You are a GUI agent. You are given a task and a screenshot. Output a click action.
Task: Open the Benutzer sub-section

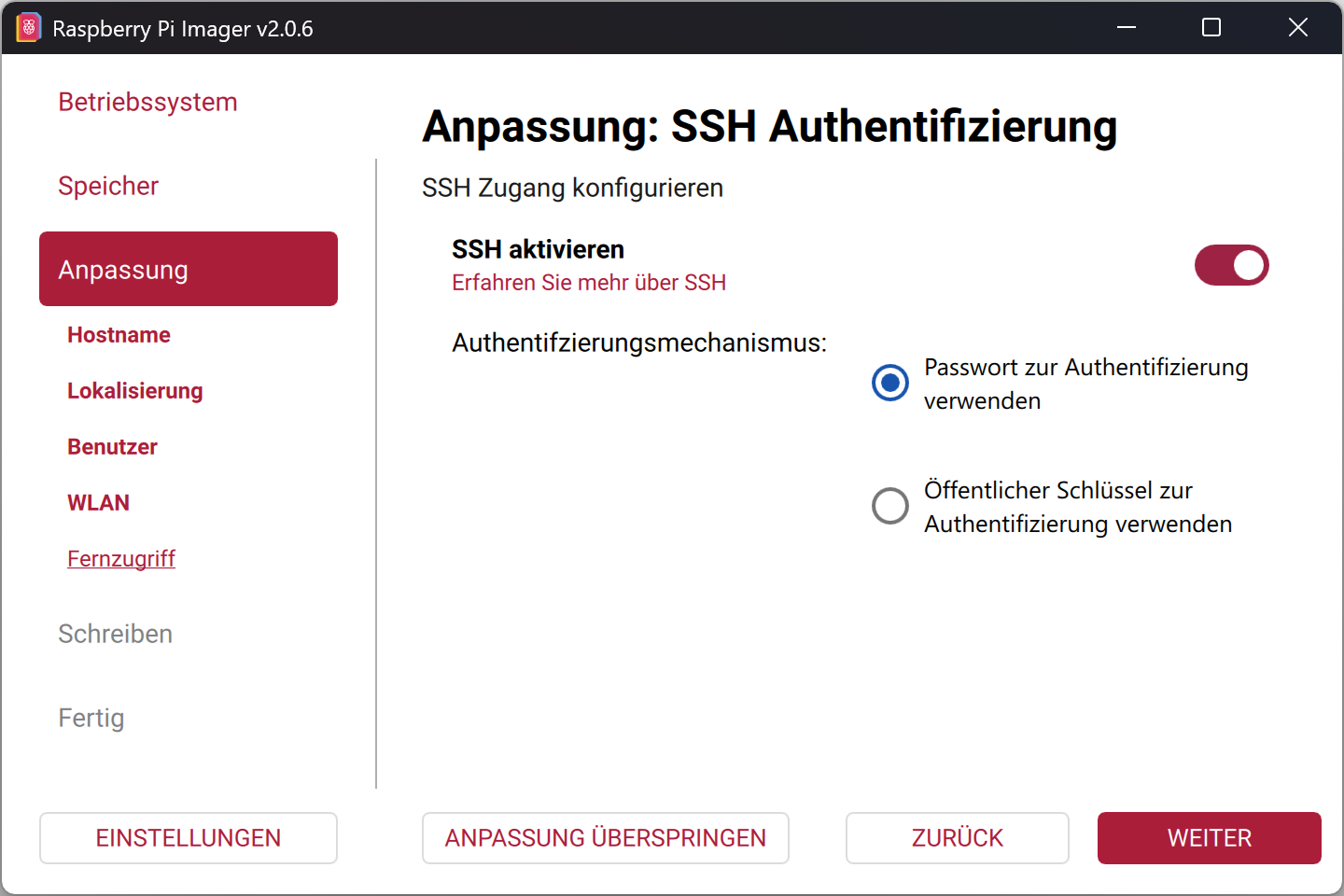pyautogui.click(x=112, y=447)
